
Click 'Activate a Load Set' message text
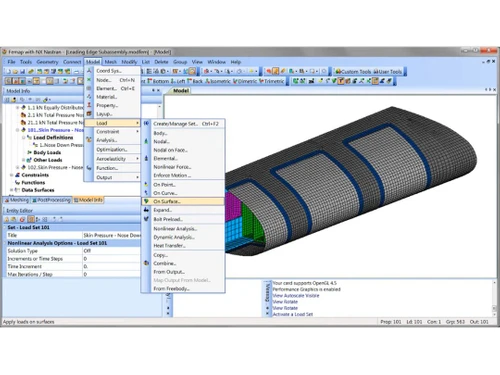(x=293, y=314)
